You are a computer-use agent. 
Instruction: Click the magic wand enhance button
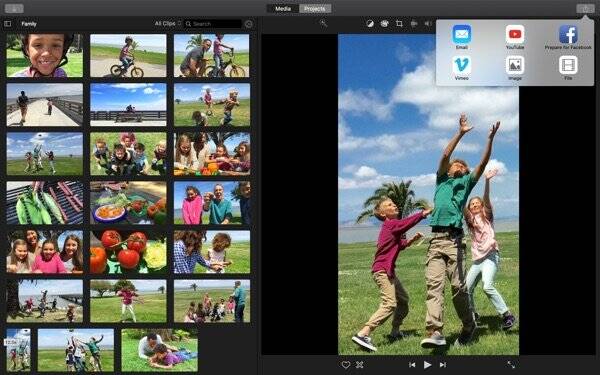(x=323, y=23)
